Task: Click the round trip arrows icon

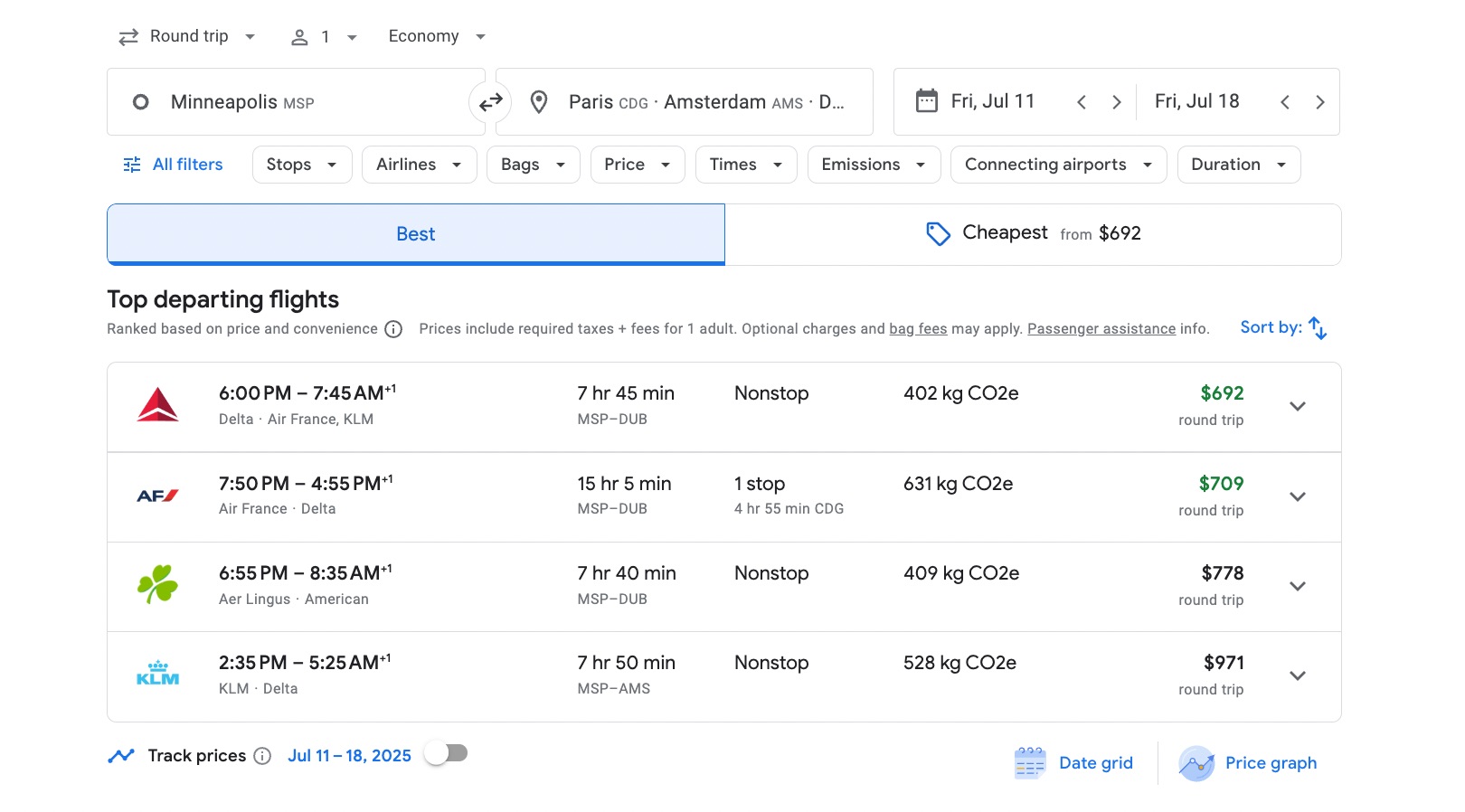Action: (x=128, y=36)
